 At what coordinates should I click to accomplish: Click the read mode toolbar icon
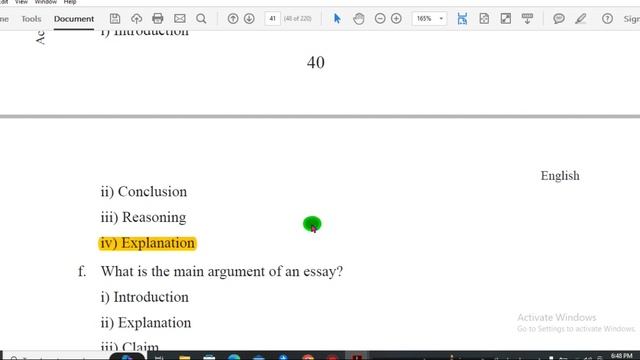click(527, 18)
